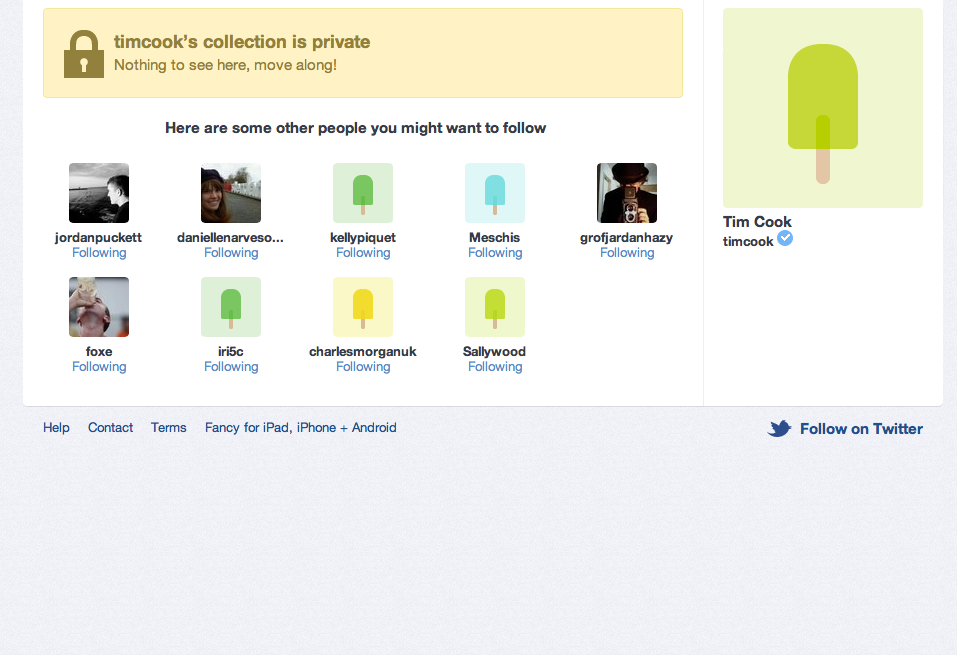Open the foxe username link
Image resolution: width=957 pixels, height=655 pixels.
(x=99, y=352)
